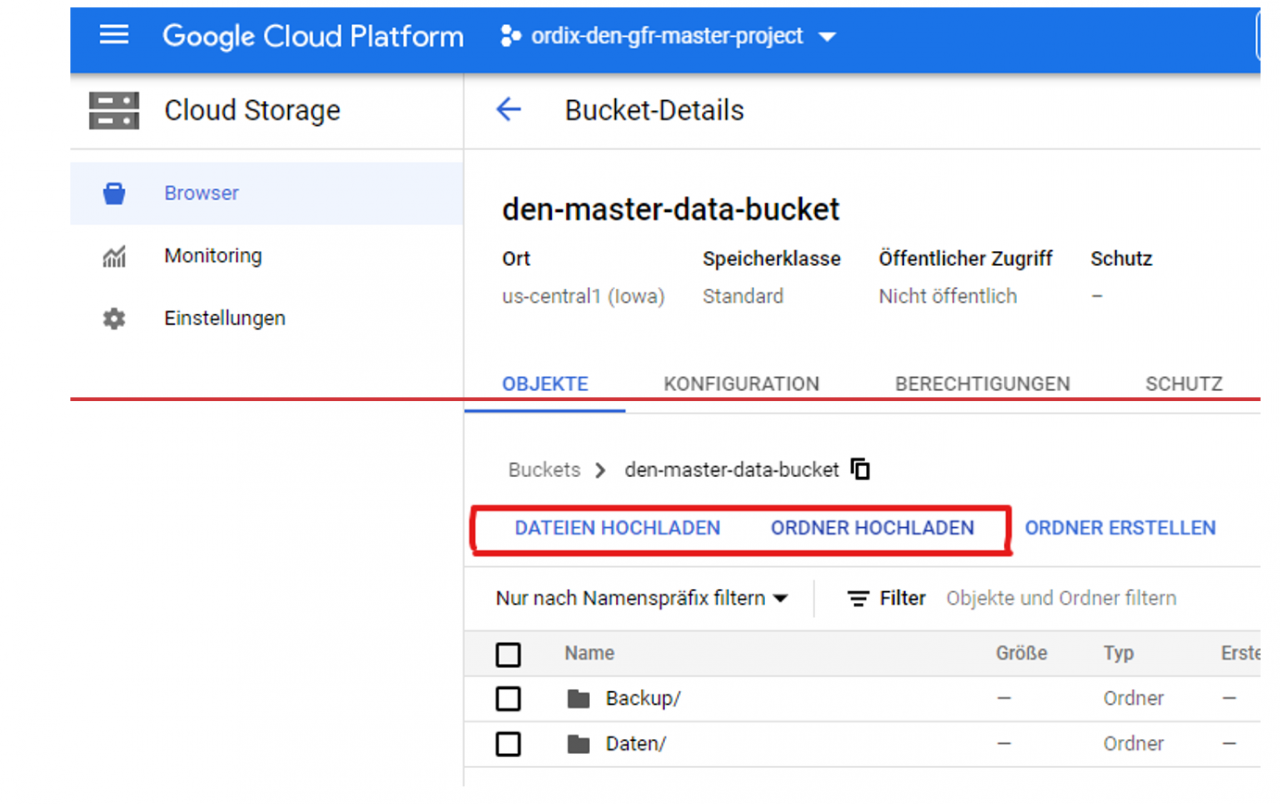Click the Filter lines icon
1280x804 pixels.
858,599
